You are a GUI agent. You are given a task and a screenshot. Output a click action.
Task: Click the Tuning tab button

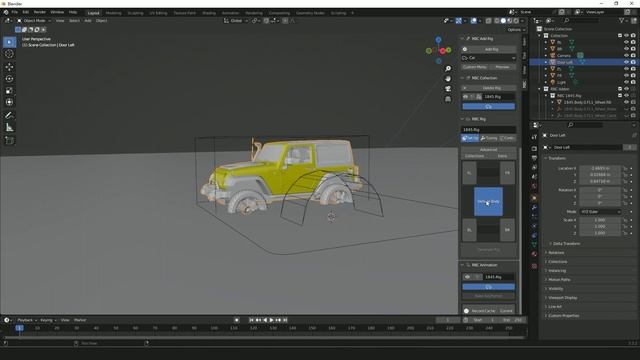tap(489, 138)
